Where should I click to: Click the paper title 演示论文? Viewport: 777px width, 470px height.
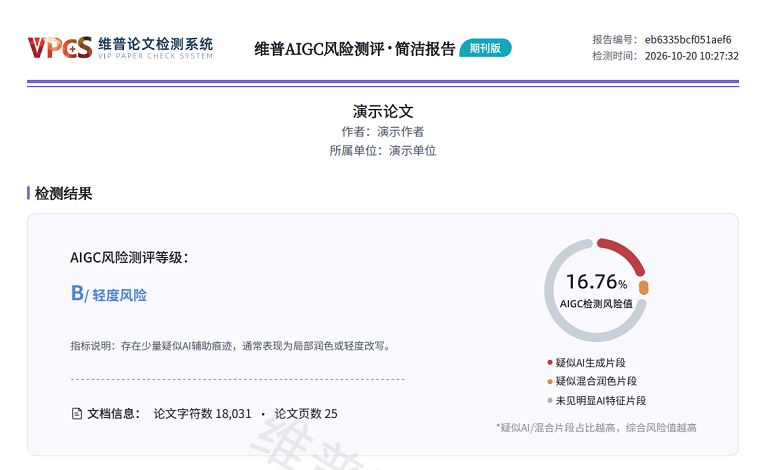[383, 112]
